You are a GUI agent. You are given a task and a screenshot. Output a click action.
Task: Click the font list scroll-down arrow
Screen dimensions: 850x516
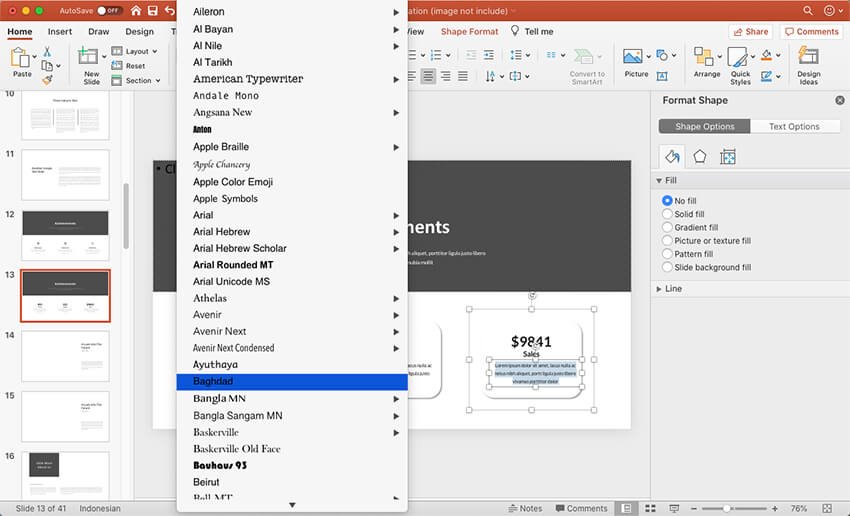tap(292, 505)
